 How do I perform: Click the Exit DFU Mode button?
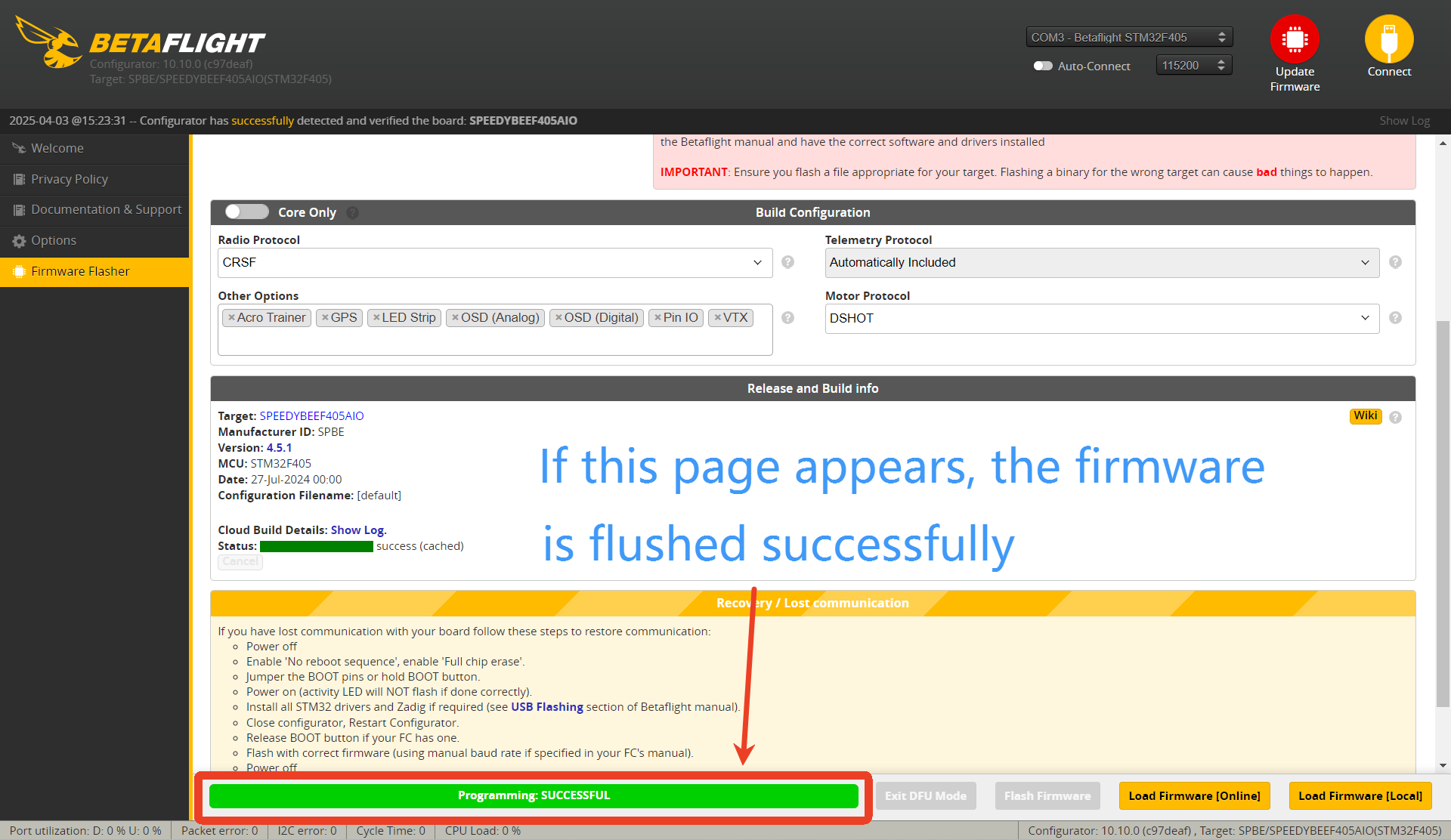pyautogui.click(x=926, y=795)
